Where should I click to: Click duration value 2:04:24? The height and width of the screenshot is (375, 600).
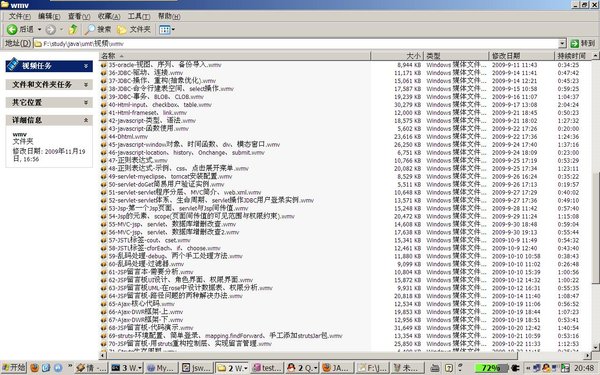coord(568,104)
